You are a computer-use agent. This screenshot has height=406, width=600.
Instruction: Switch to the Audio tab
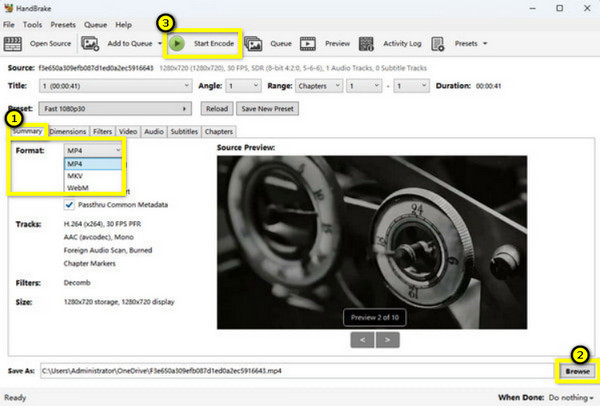click(154, 131)
